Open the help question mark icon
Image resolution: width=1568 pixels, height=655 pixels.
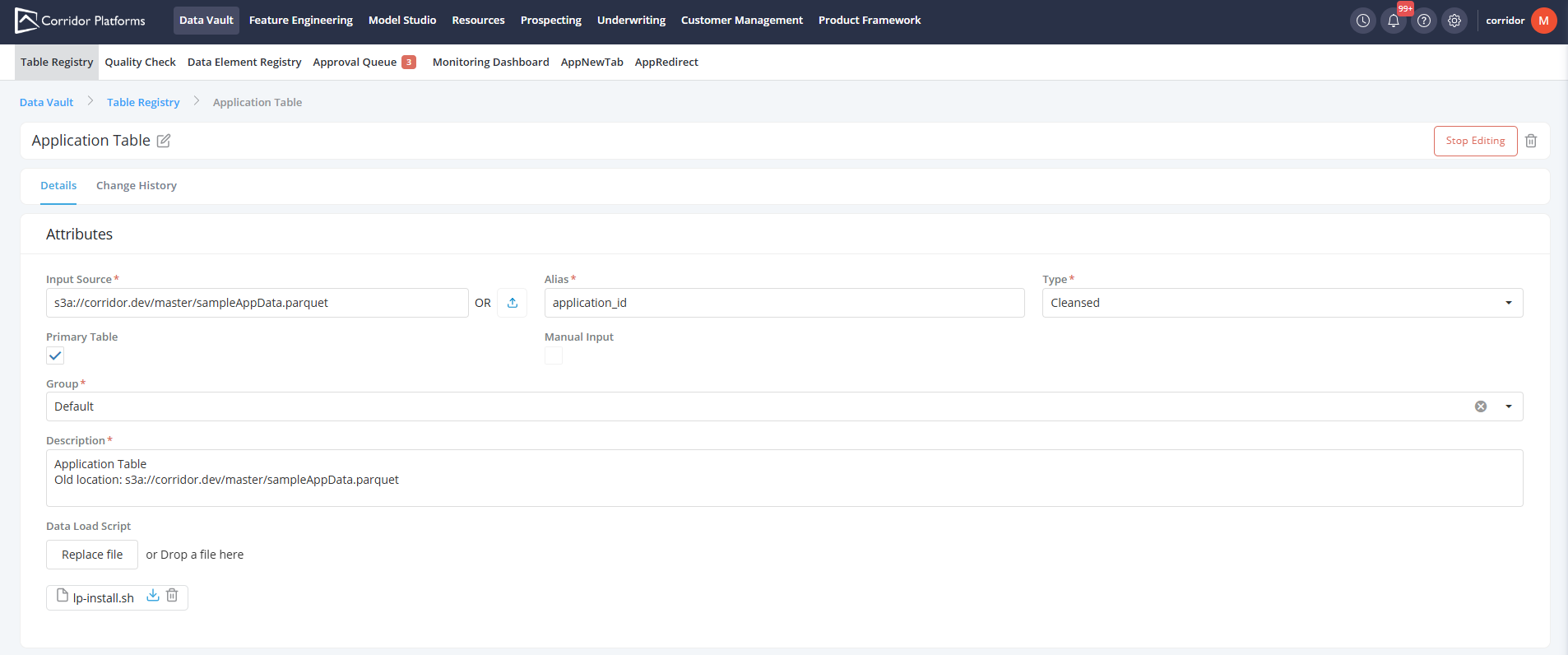tap(1424, 21)
